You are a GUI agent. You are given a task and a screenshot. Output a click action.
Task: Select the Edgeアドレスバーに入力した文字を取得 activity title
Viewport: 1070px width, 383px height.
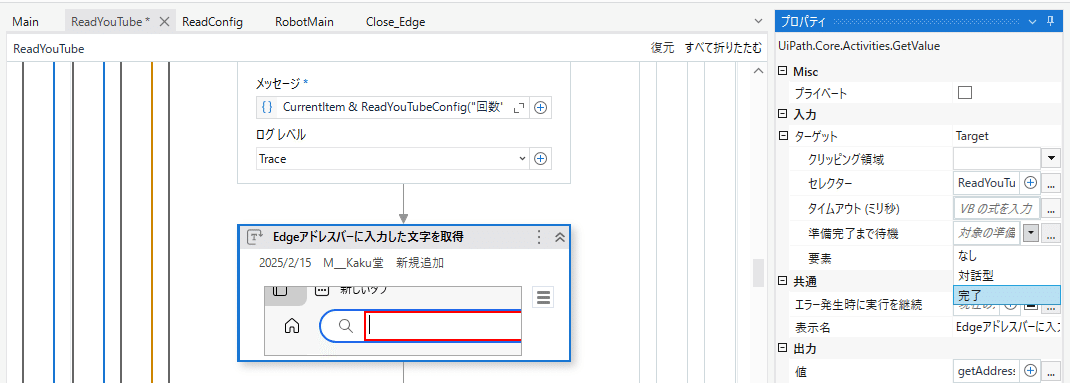click(x=369, y=237)
